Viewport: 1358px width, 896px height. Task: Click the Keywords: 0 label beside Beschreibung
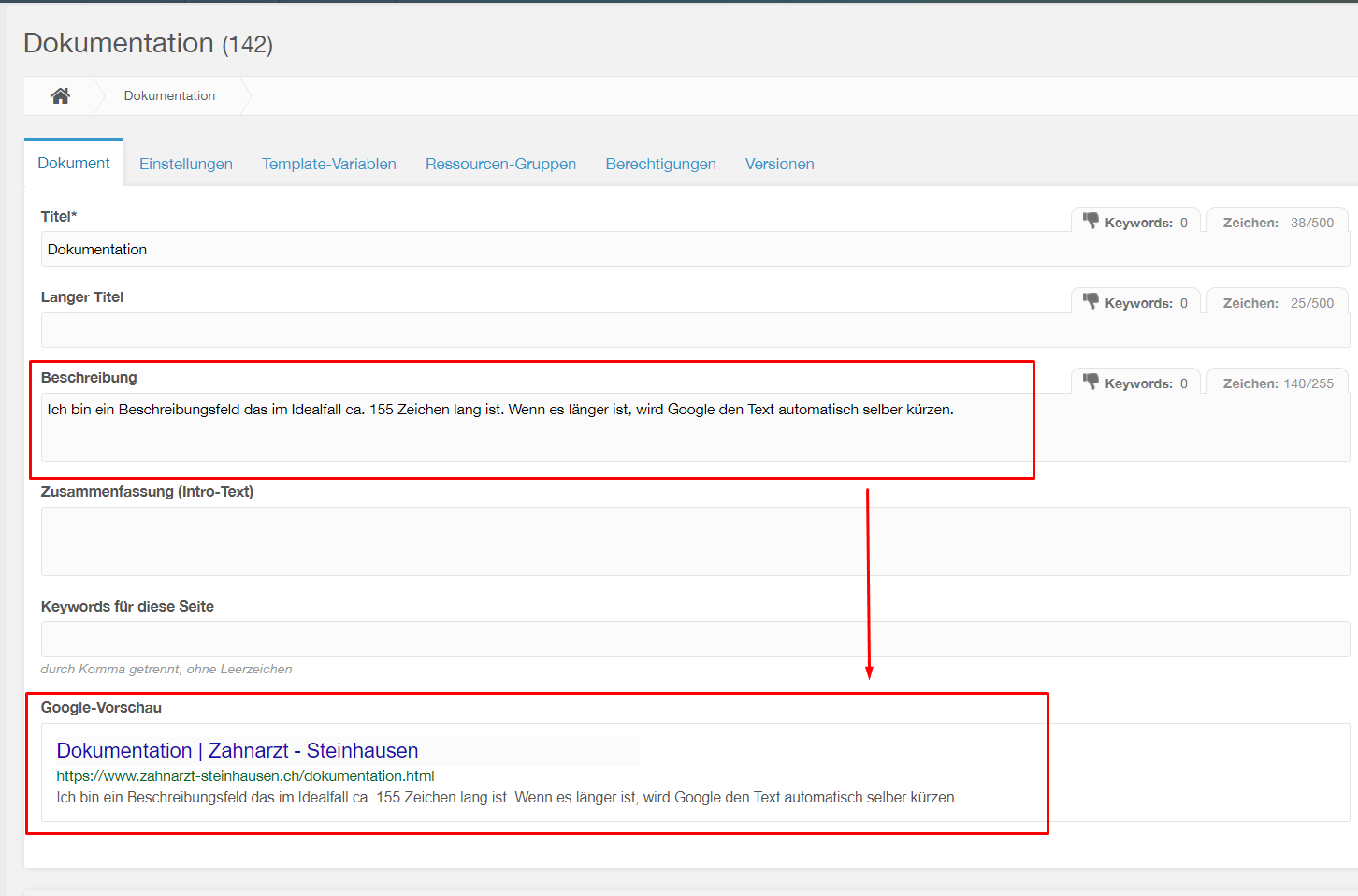click(x=1146, y=383)
